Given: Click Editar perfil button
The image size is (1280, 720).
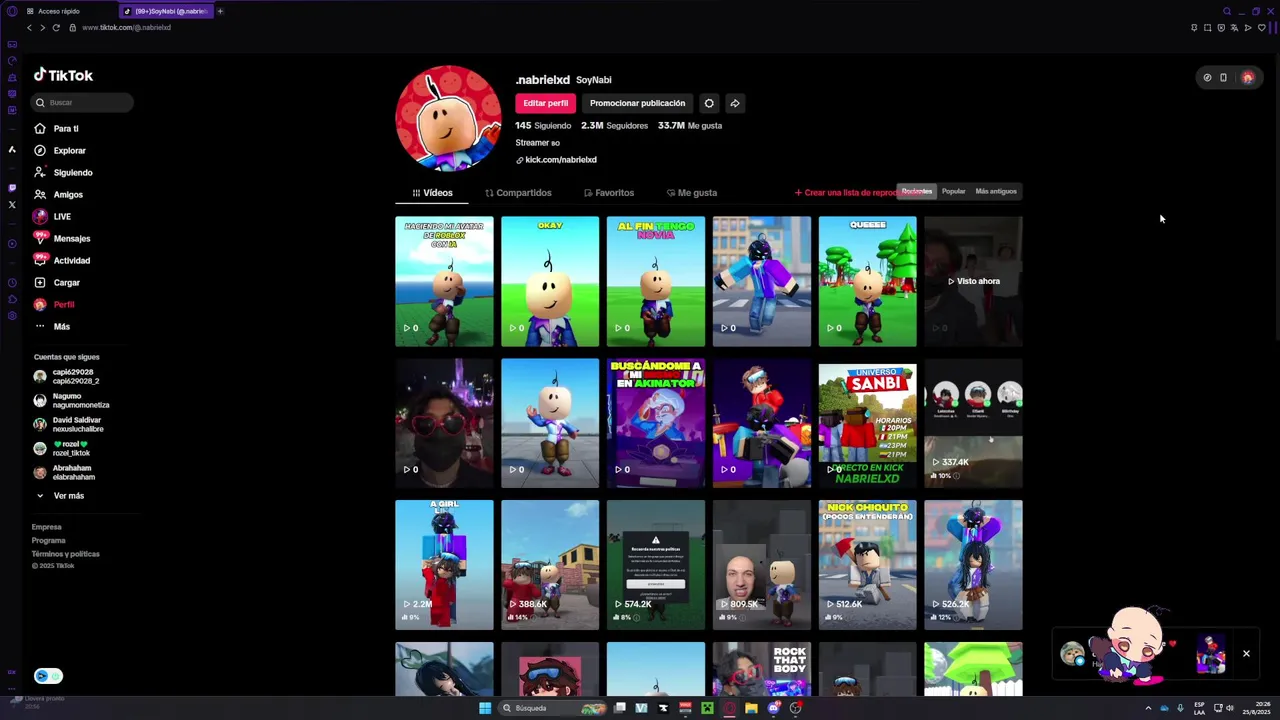Looking at the screenshot, I should click(x=545, y=103).
